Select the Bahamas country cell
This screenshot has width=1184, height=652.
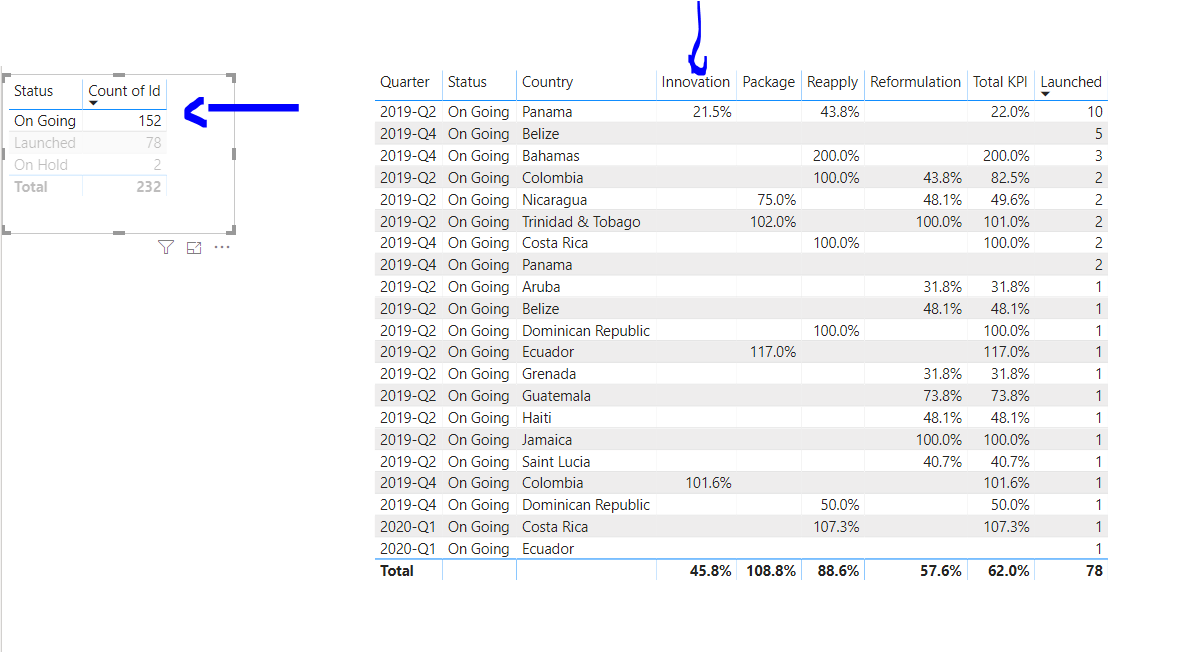tap(551, 156)
